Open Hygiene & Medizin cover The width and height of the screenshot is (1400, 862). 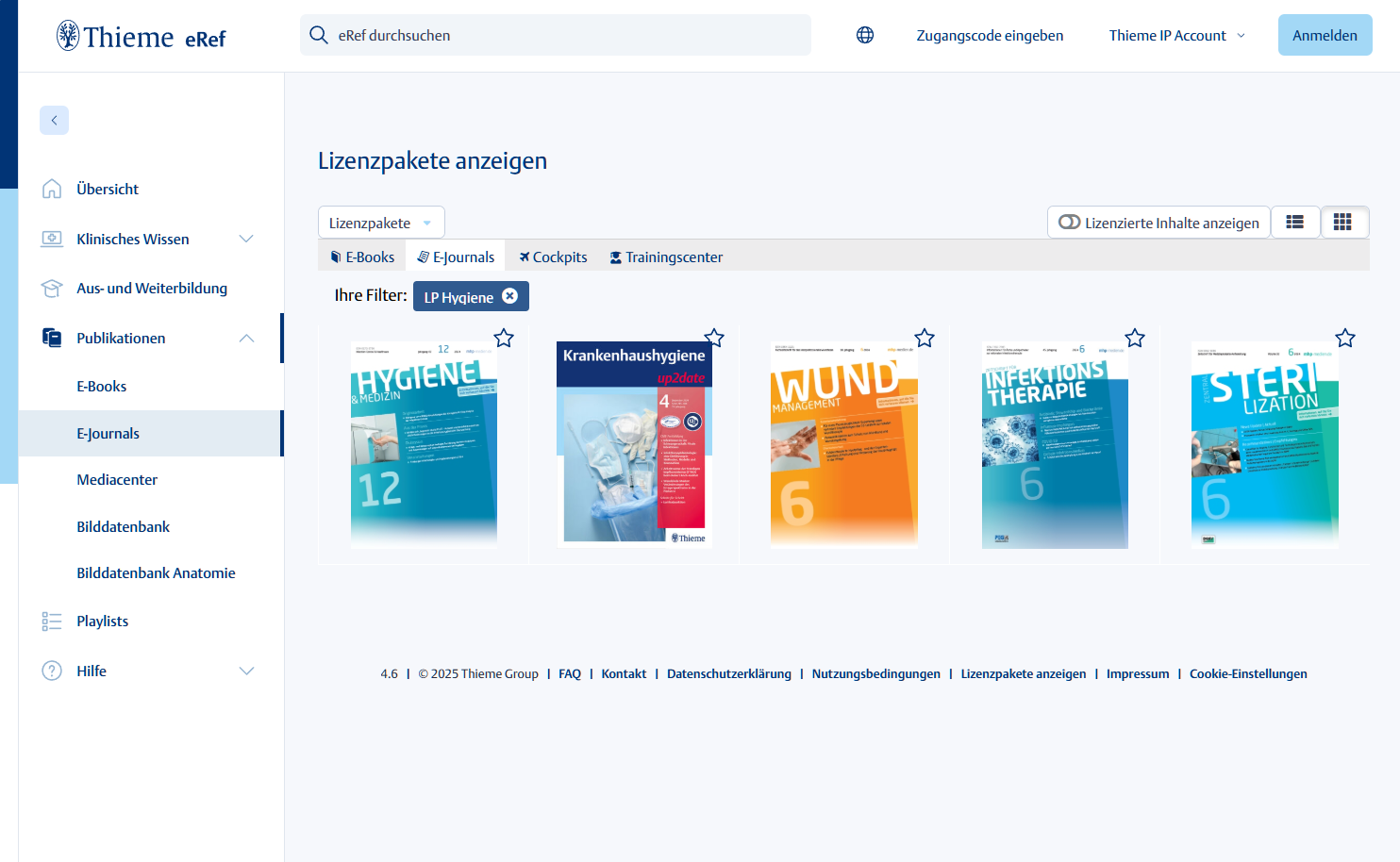(x=424, y=445)
